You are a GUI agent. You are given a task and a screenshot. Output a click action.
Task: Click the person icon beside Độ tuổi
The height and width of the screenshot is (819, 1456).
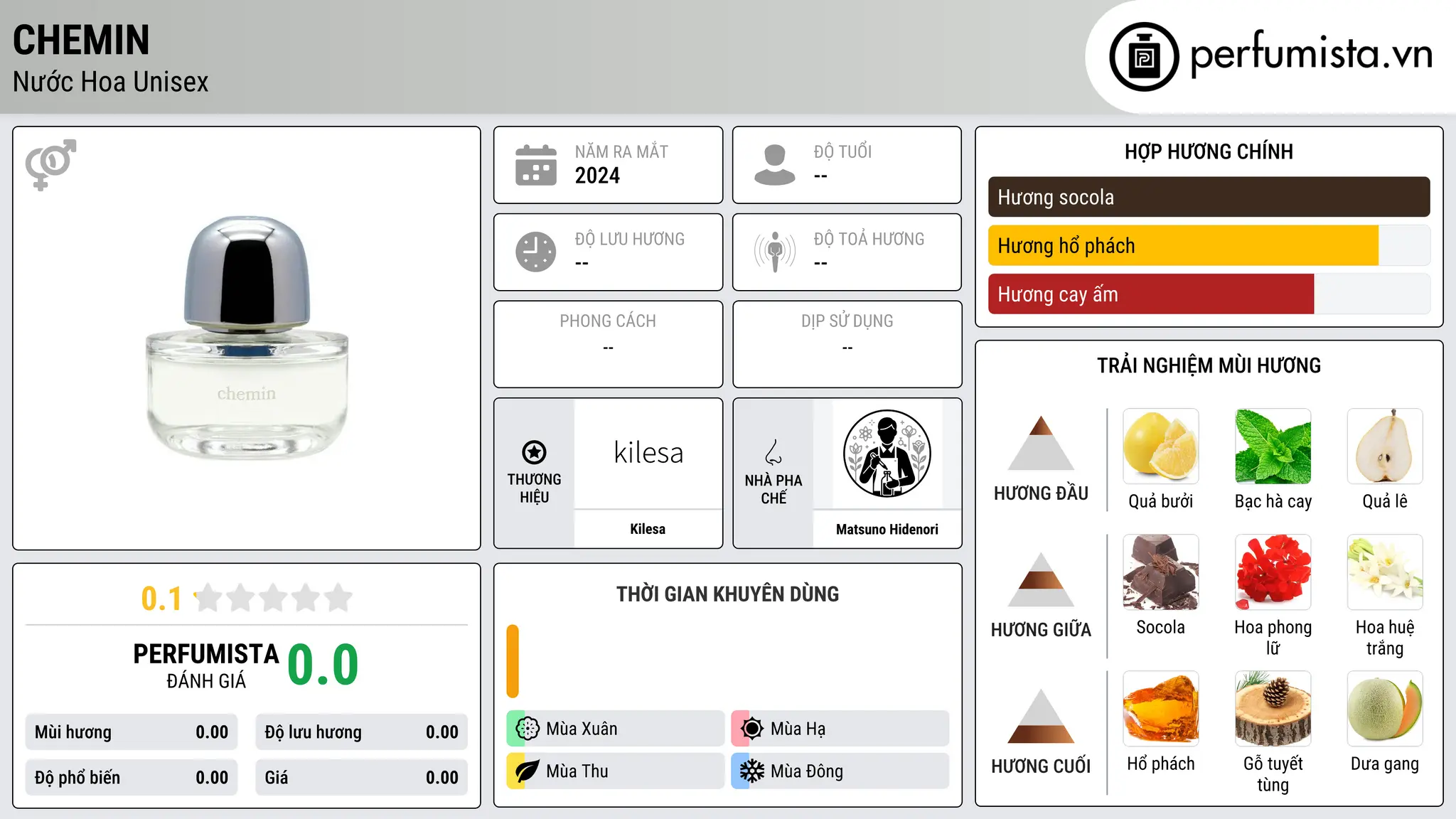point(775,165)
